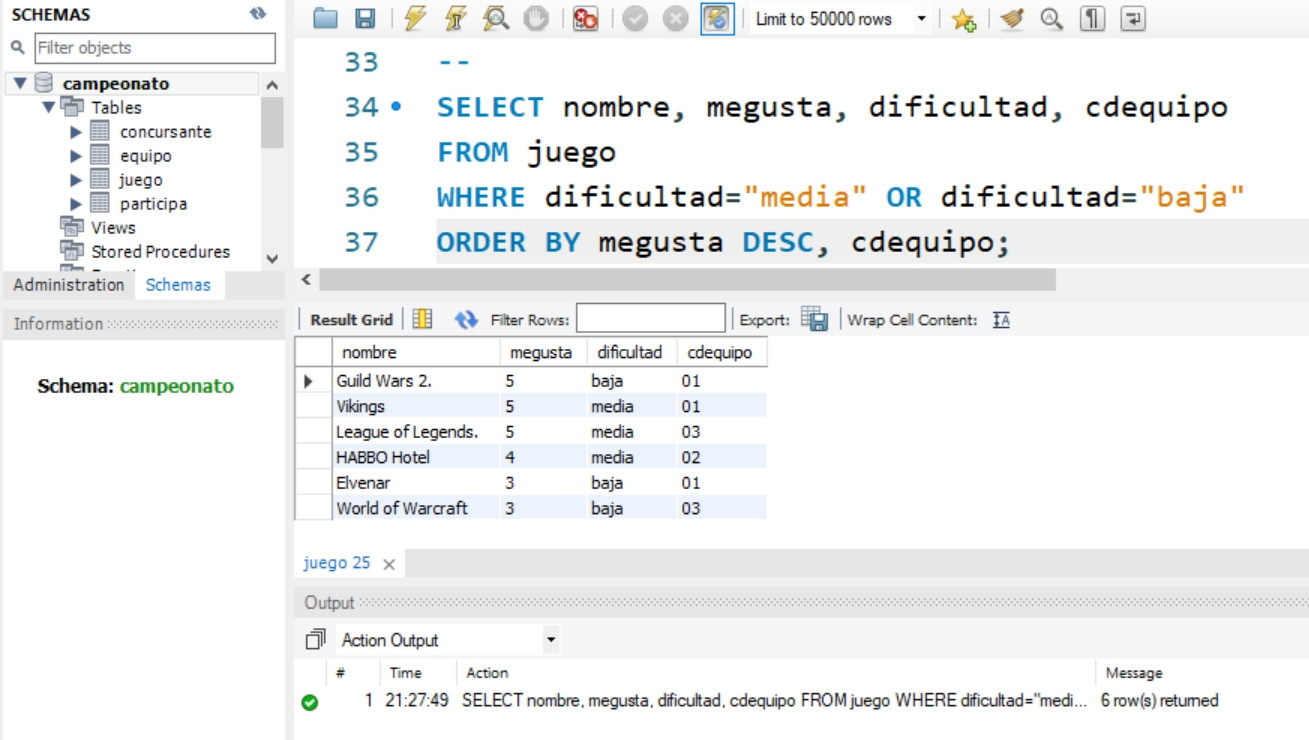Open a SQL script file from toolbar
This screenshot has height=740, width=1309.
(x=325, y=18)
